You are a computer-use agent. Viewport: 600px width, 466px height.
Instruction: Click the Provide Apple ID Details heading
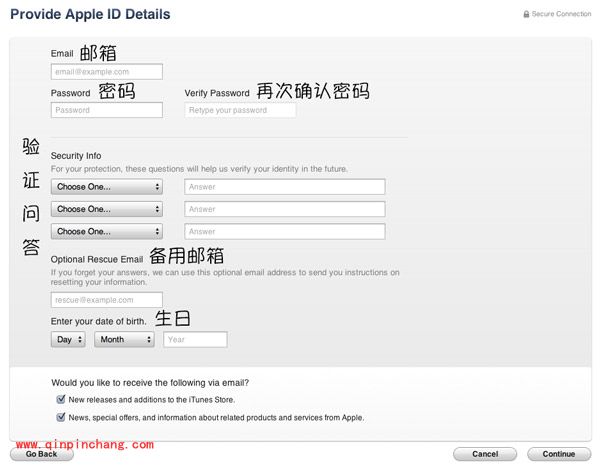(90, 14)
